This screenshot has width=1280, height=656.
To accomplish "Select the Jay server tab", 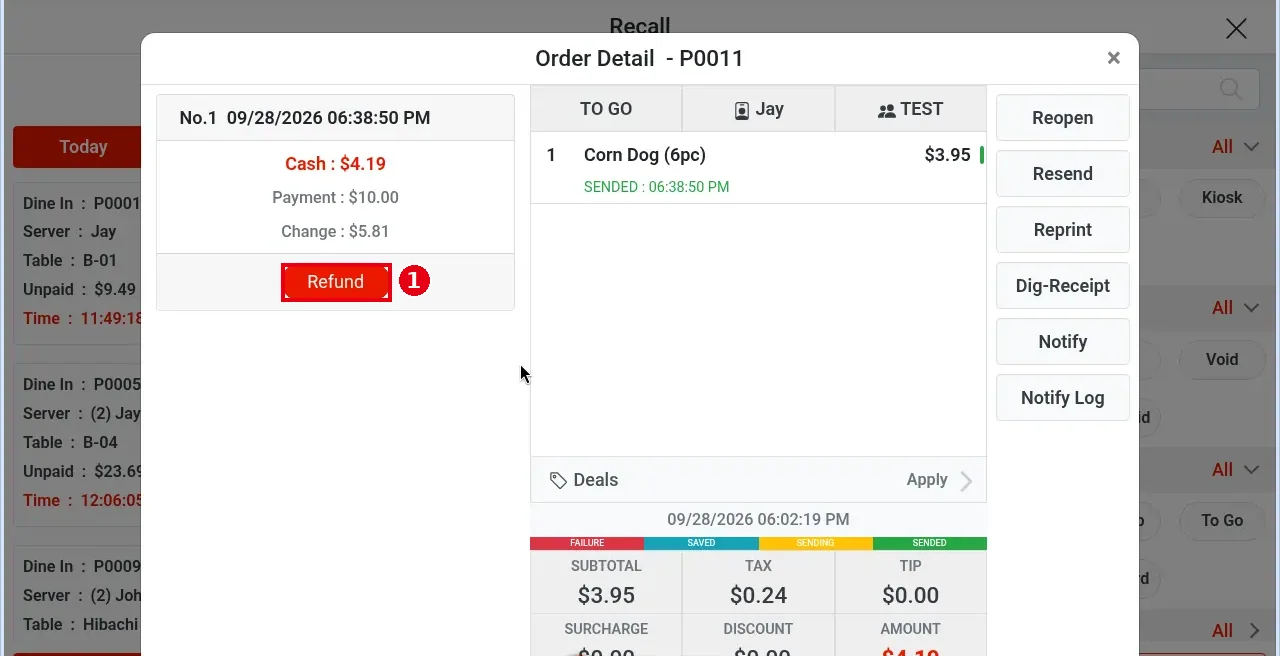I will 759,109.
